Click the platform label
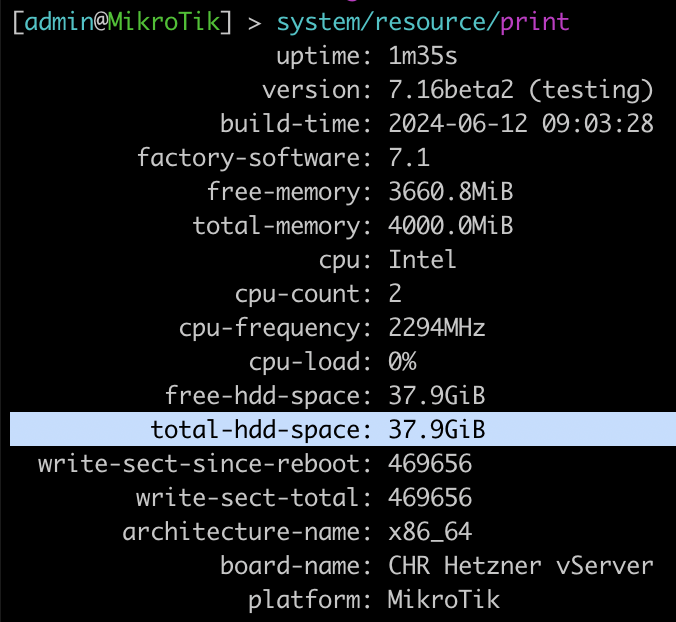The width and height of the screenshot is (676, 622). (310, 601)
